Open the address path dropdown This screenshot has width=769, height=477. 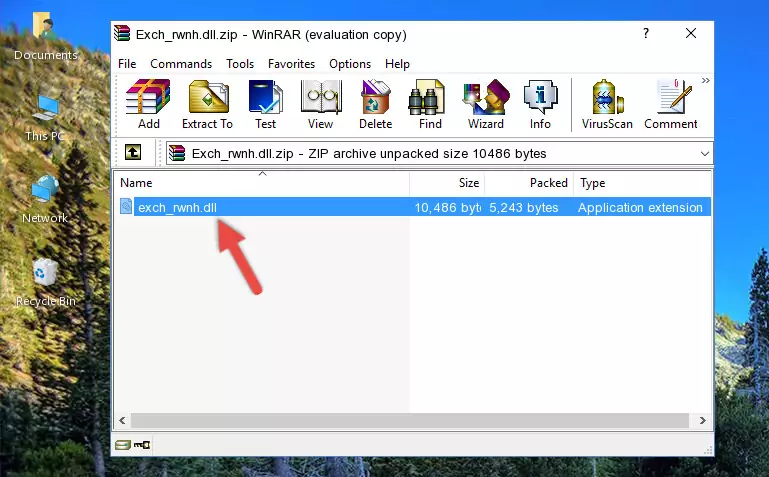(705, 153)
